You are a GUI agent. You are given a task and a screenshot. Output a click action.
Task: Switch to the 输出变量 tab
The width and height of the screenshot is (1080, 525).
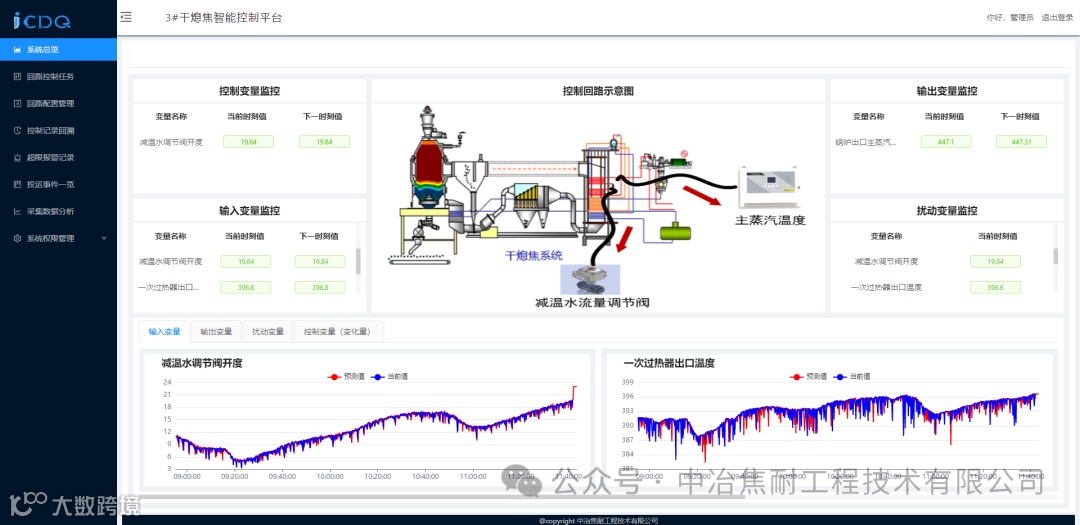[216, 331]
